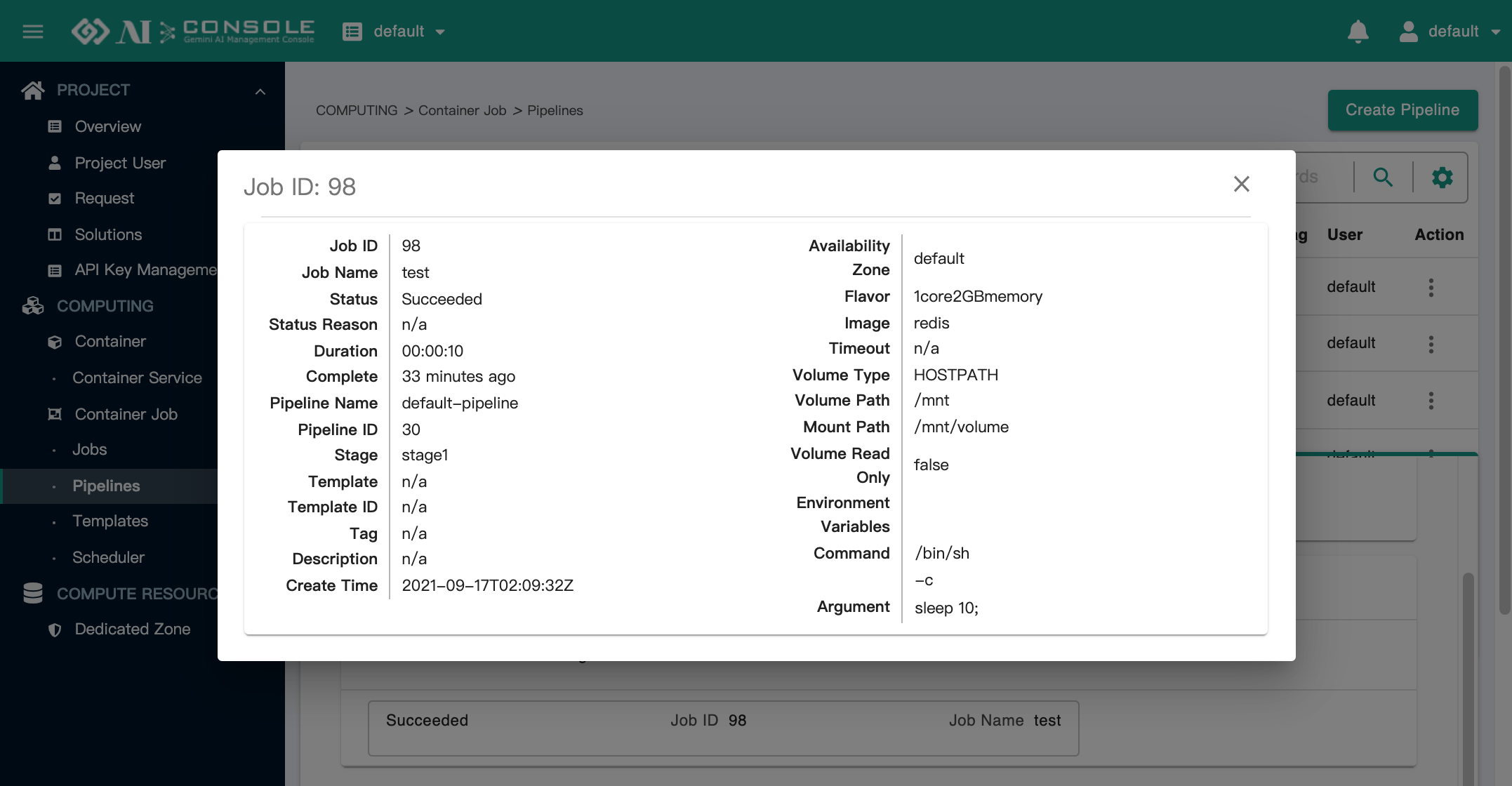Click the Create Pipeline button

[1402, 109]
